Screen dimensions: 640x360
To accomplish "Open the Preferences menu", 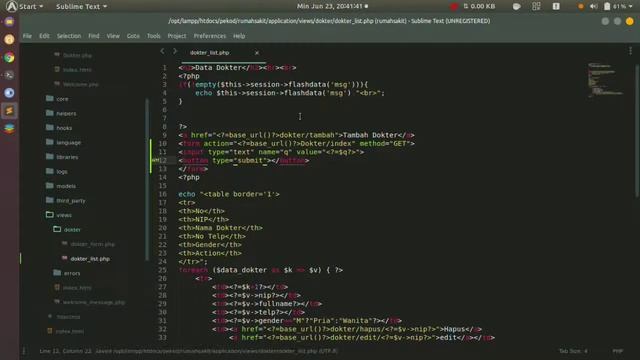I will point(210,36).
